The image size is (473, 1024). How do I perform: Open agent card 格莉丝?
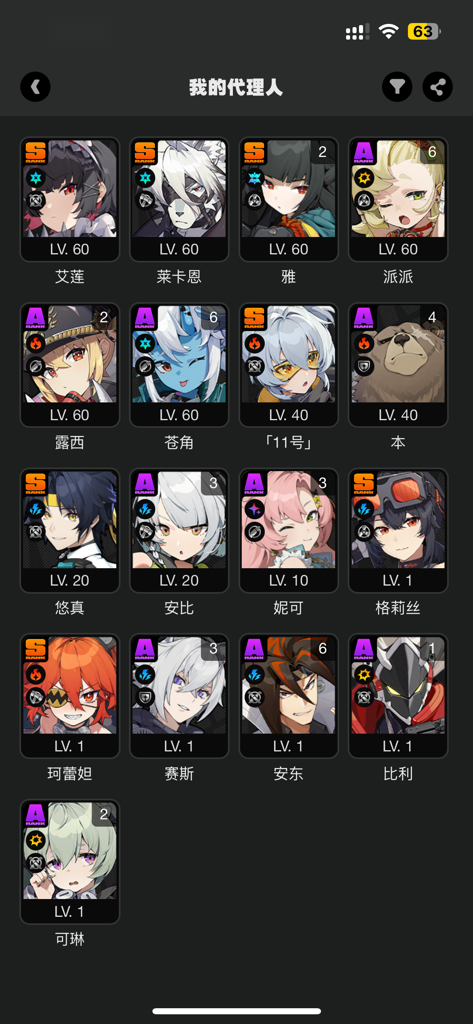[398, 531]
